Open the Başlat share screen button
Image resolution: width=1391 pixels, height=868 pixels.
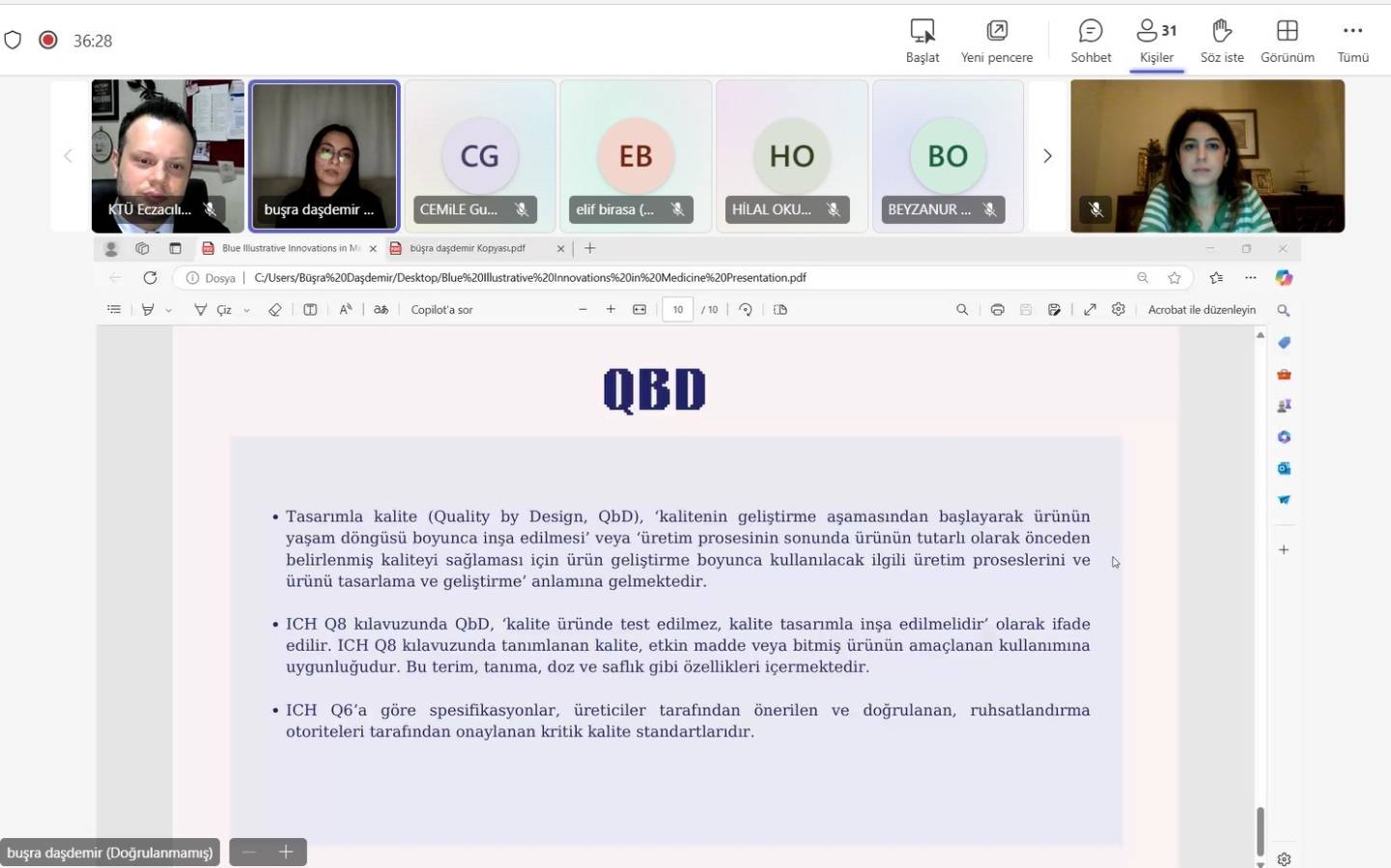(923, 42)
